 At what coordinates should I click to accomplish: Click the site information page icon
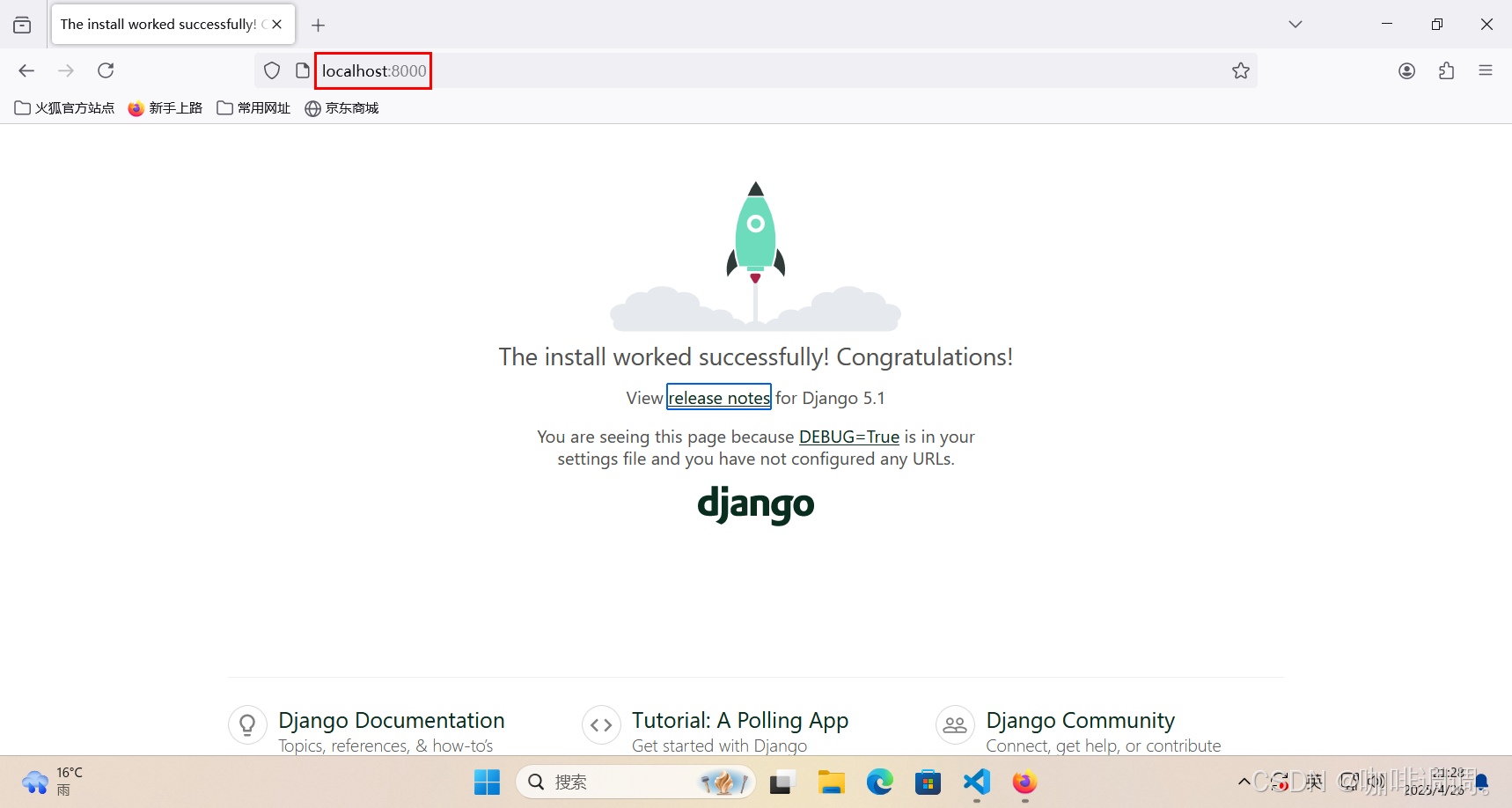click(302, 70)
